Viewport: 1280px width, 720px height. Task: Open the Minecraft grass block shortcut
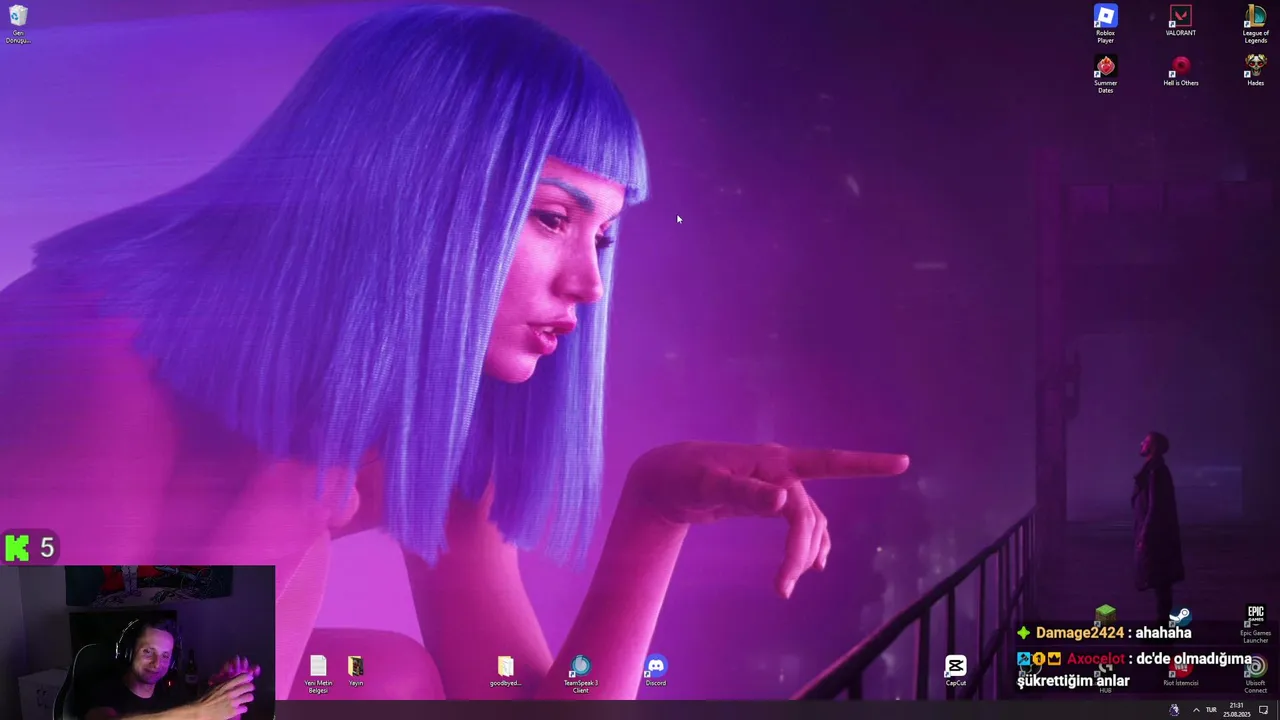1105,615
